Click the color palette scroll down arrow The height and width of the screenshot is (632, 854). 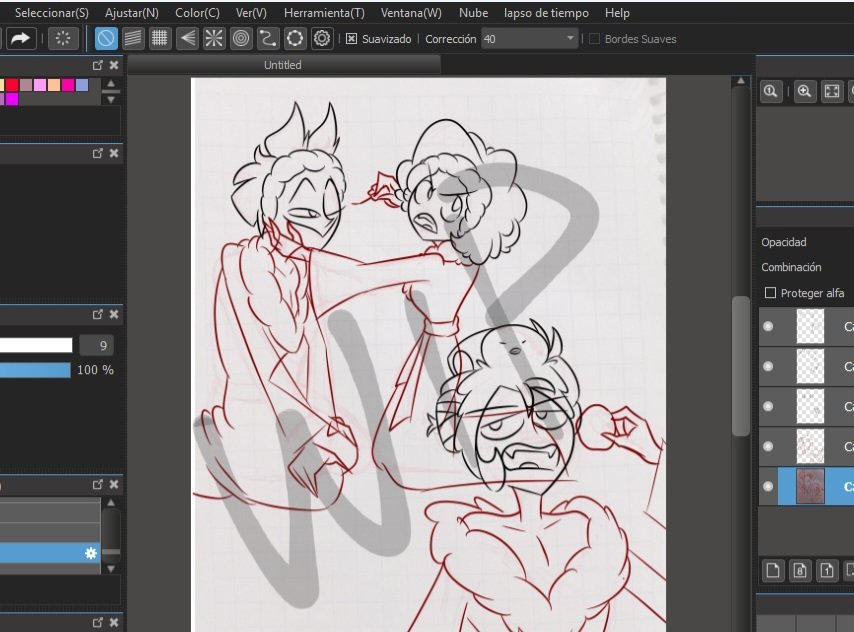coord(111,100)
